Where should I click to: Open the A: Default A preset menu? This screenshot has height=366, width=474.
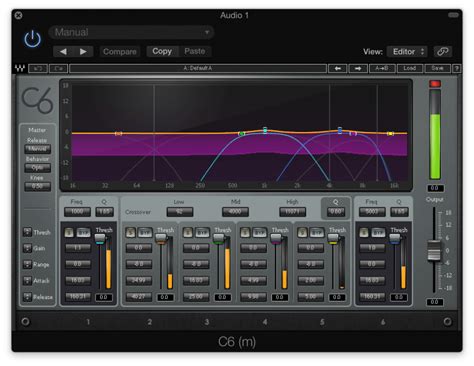pyautogui.click(x=198, y=68)
